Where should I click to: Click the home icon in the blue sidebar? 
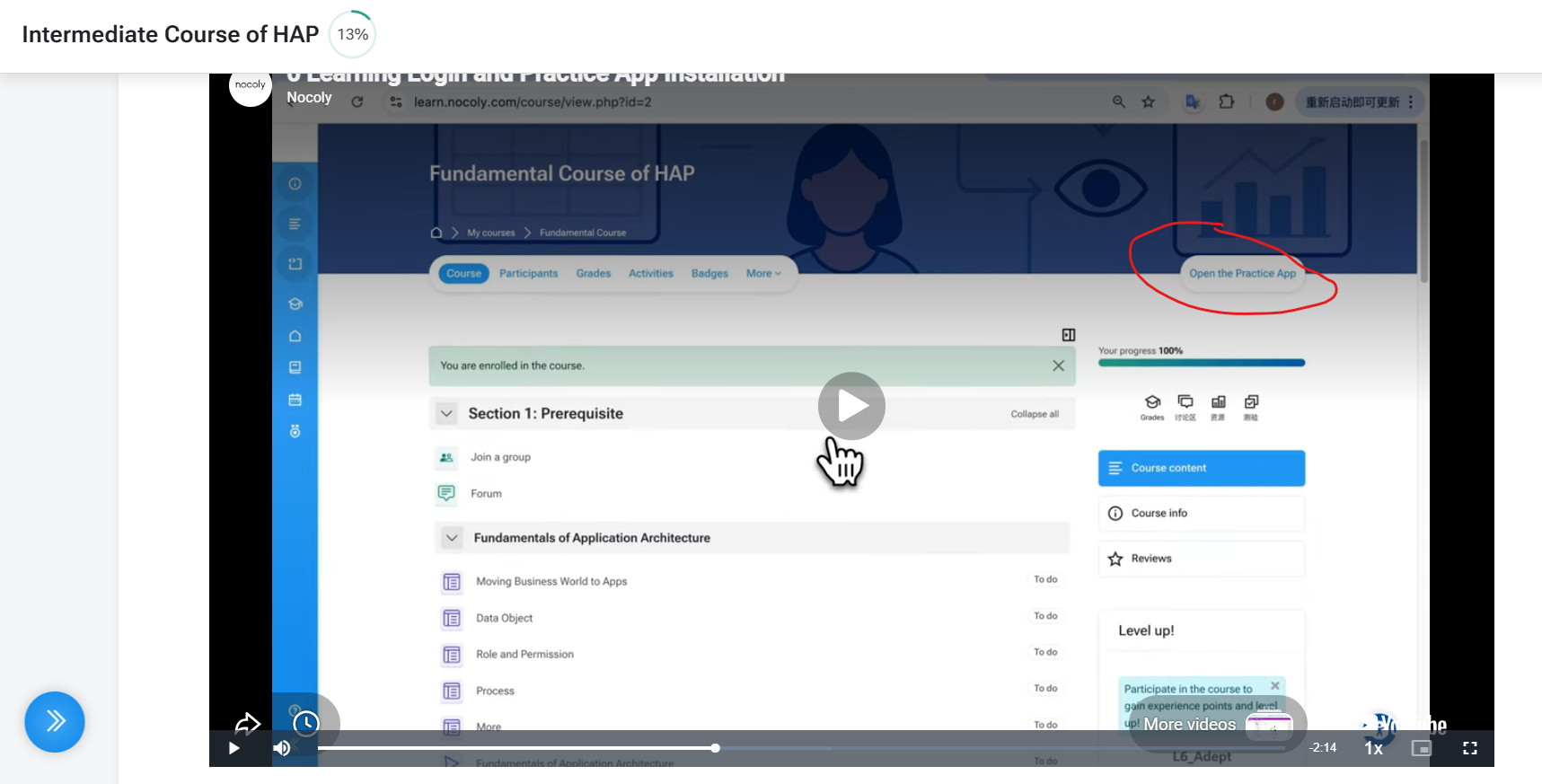click(295, 336)
